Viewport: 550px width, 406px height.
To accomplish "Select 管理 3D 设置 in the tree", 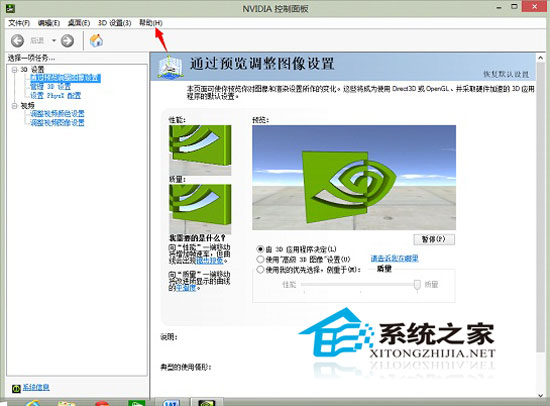I will coord(51,87).
